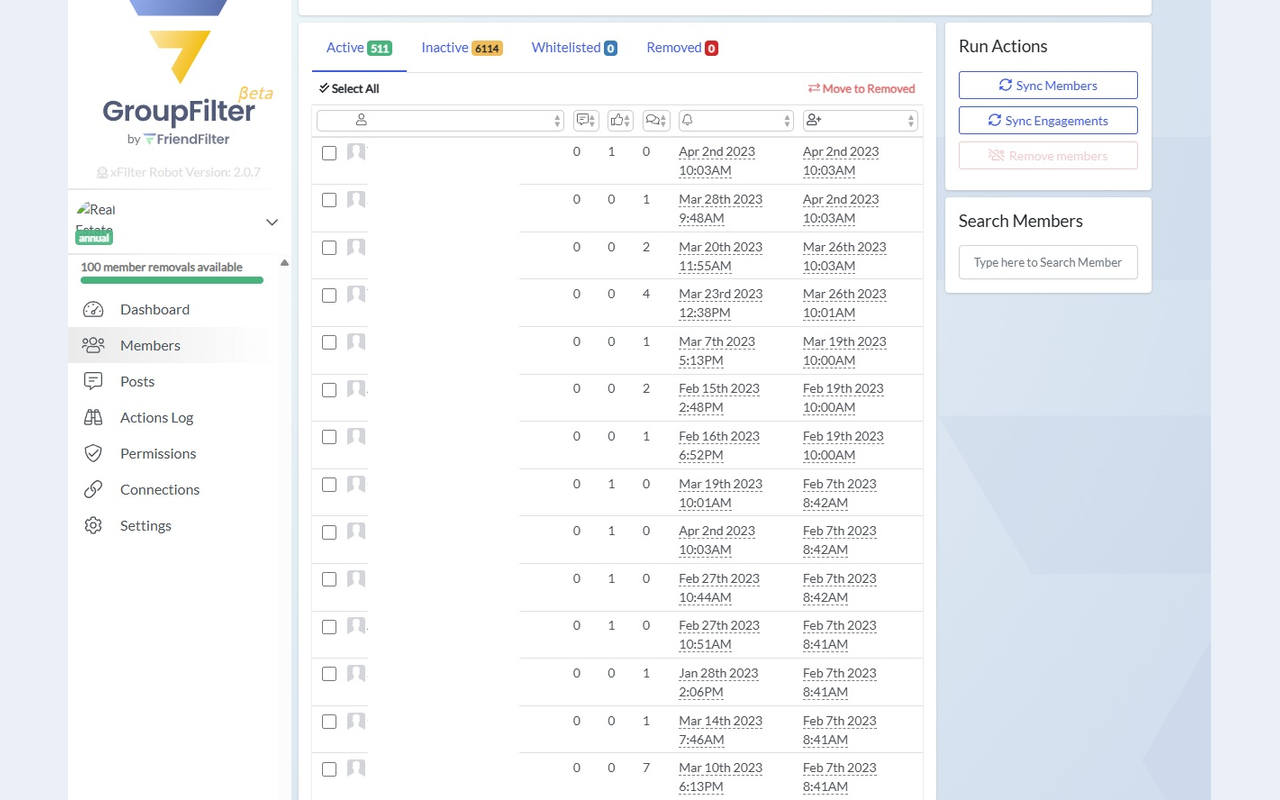Open the Removed tab
Screen dimensions: 1280x800
682,47
